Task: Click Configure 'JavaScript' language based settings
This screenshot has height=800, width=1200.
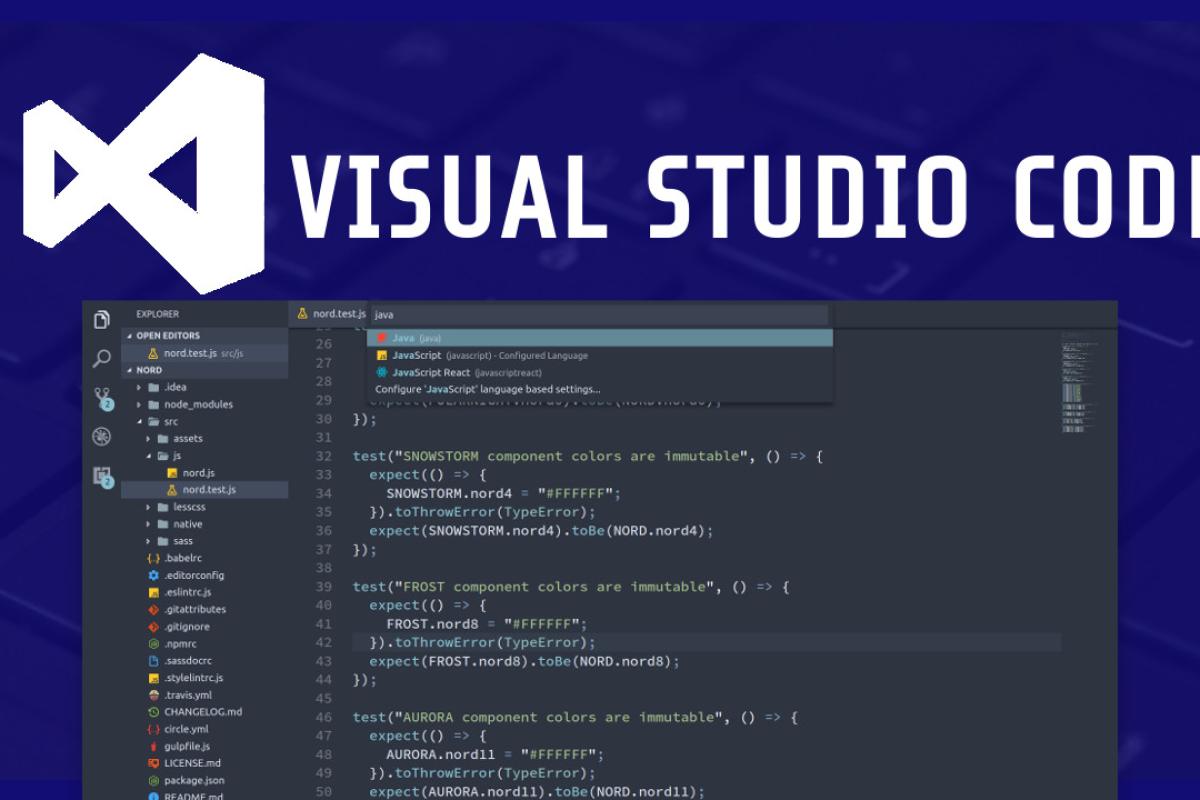Action: [x=488, y=389]
